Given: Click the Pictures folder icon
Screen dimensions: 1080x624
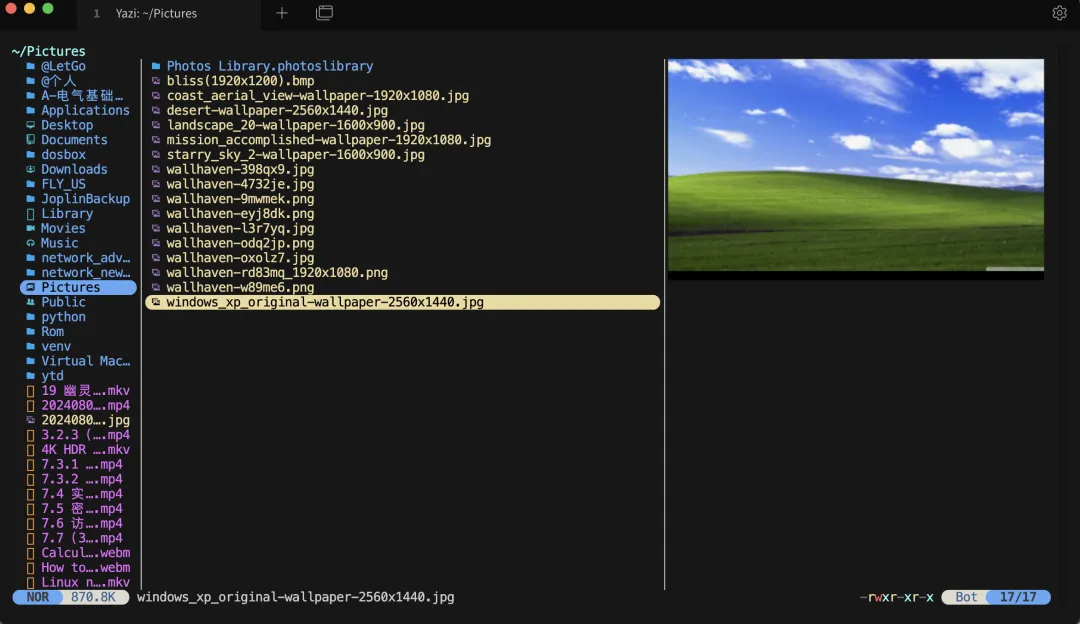Looking at the screenshot, I should [x=30, y=287].
